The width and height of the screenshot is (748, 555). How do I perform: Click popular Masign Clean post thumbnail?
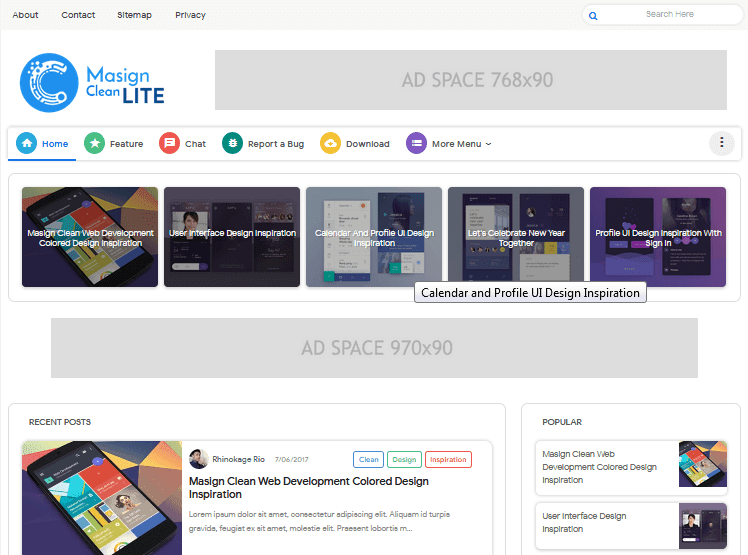coord(703,464)
